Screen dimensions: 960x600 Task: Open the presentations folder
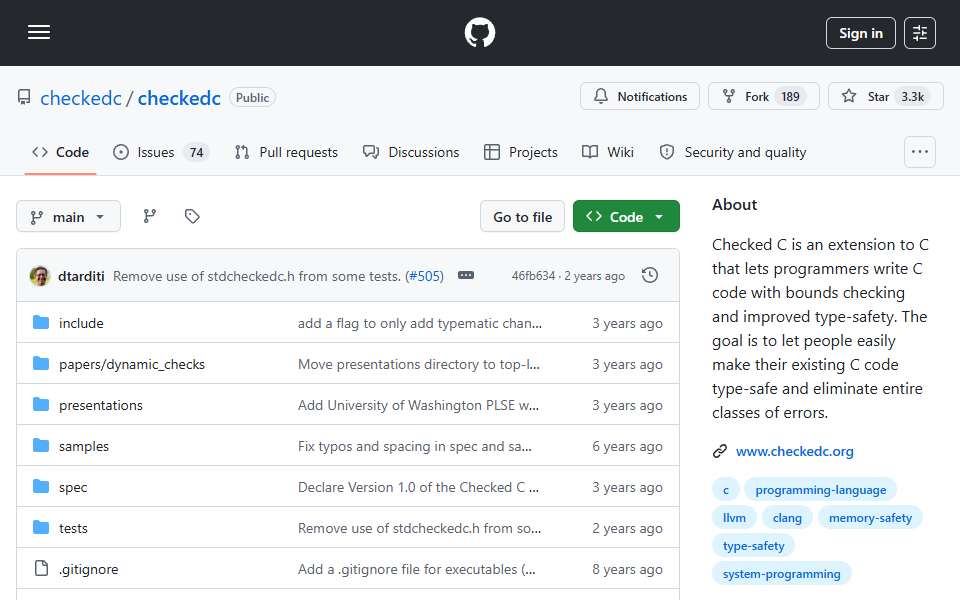click(x=100, y=405)
